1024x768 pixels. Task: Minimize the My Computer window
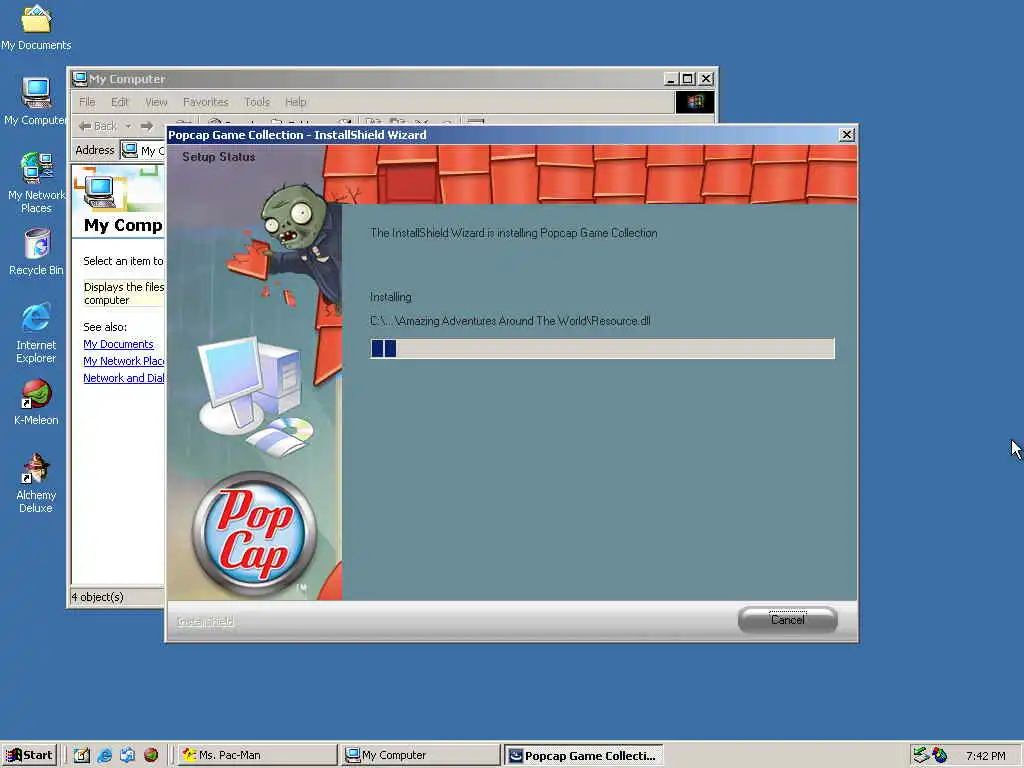click(671, 79)
